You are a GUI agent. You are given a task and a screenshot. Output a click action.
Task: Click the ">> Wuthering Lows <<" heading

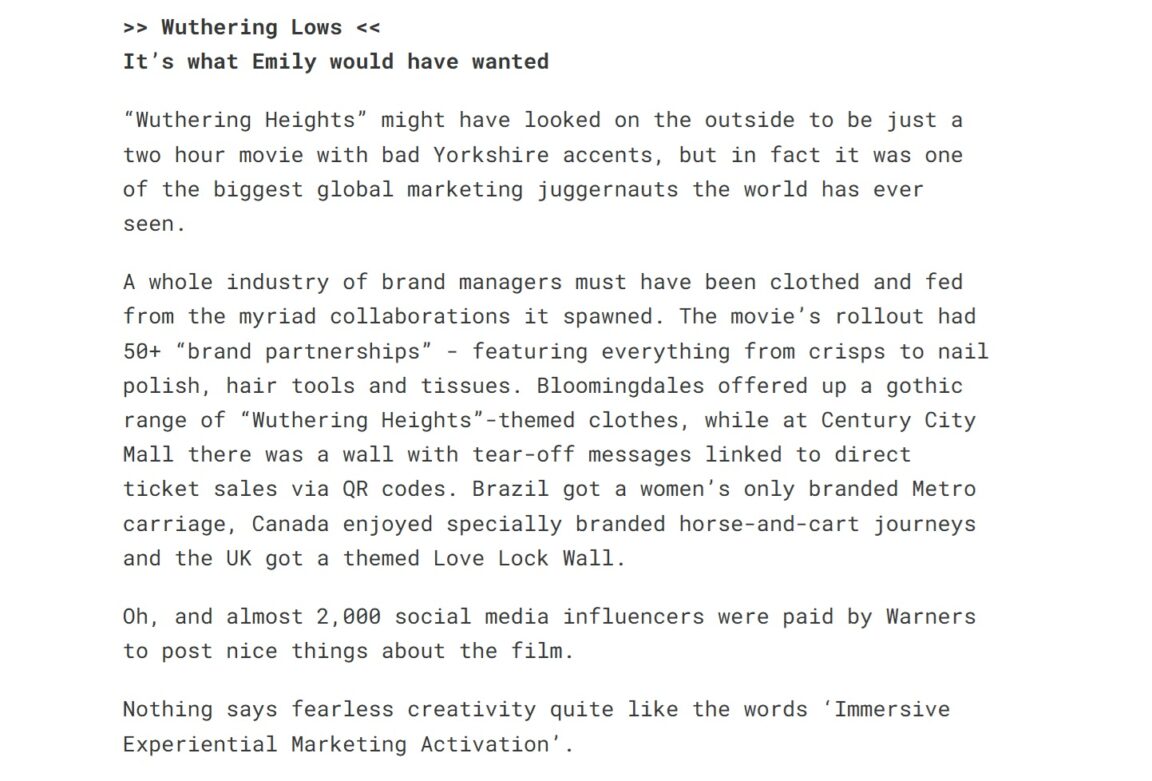[x=251, y=27]
